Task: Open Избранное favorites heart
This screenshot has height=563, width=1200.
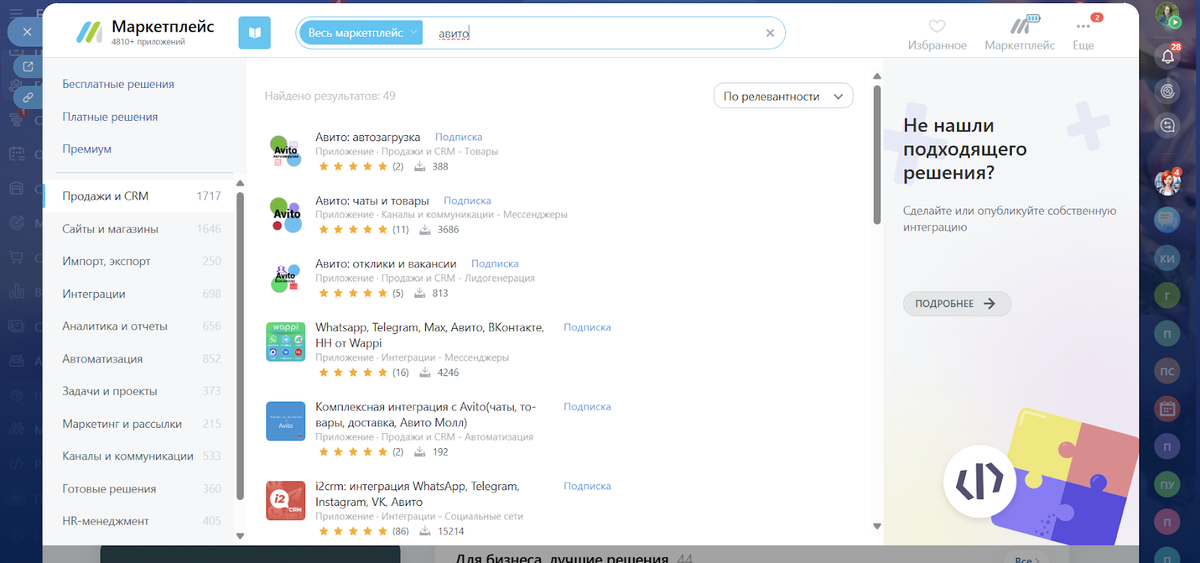Action: [937, 34]
